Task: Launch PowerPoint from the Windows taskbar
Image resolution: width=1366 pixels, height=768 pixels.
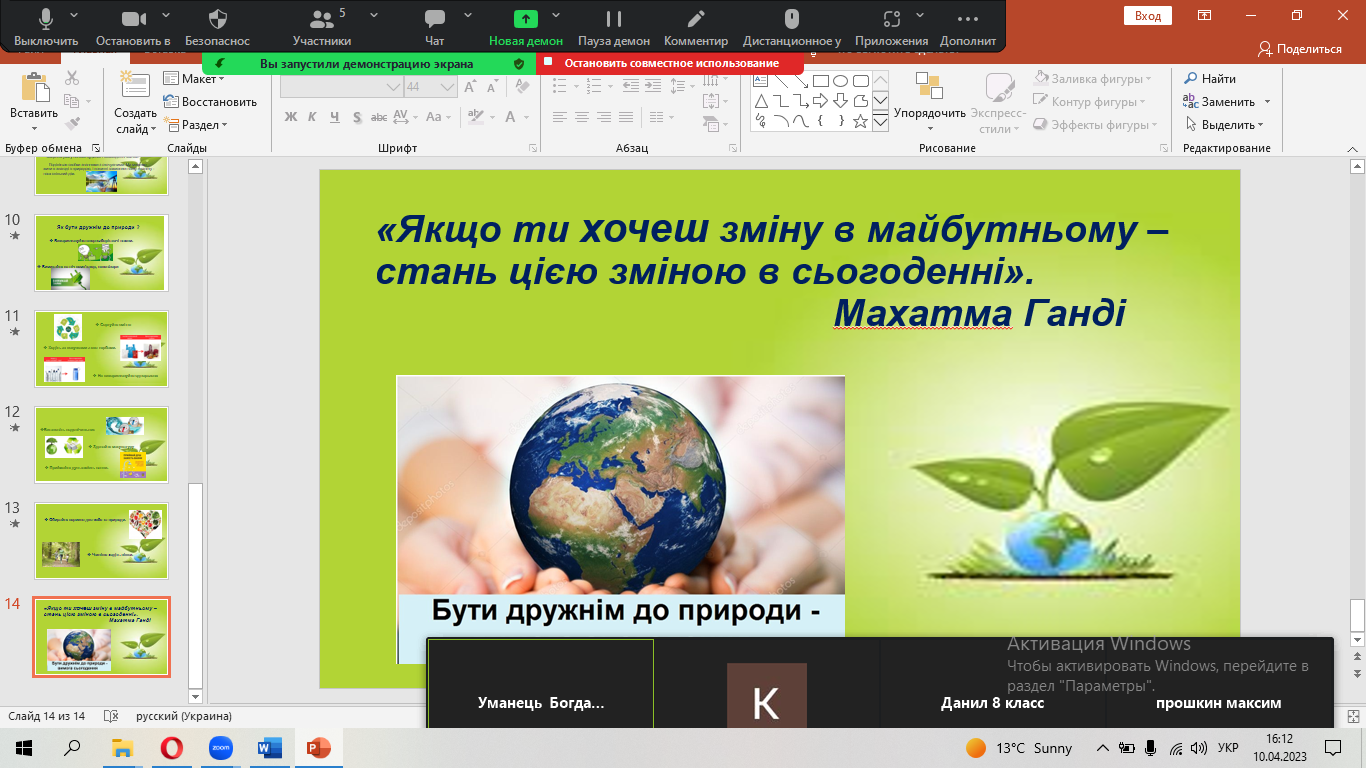Action: (318, 748)
